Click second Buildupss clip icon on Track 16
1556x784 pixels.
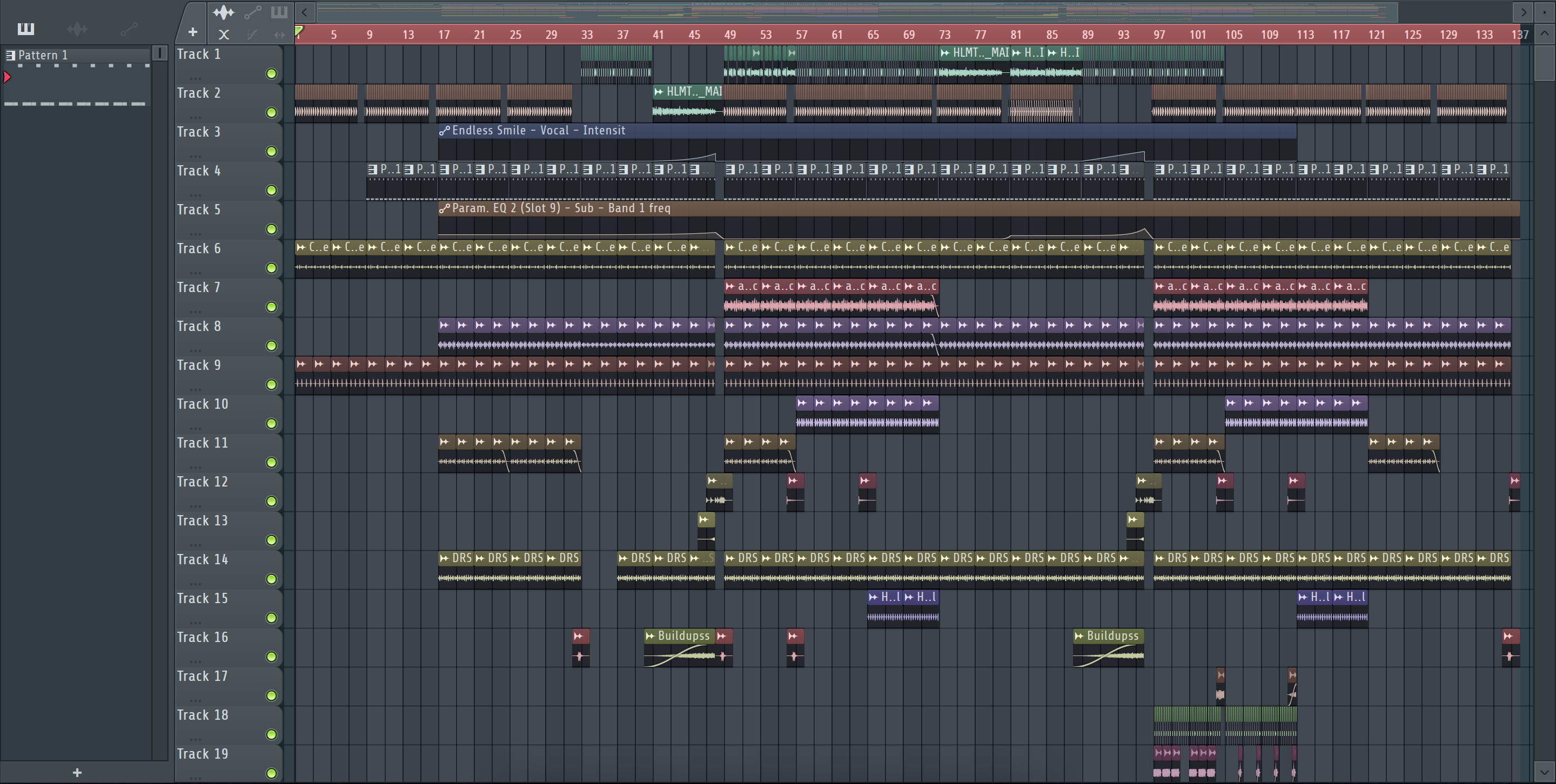coord(1079,636)
